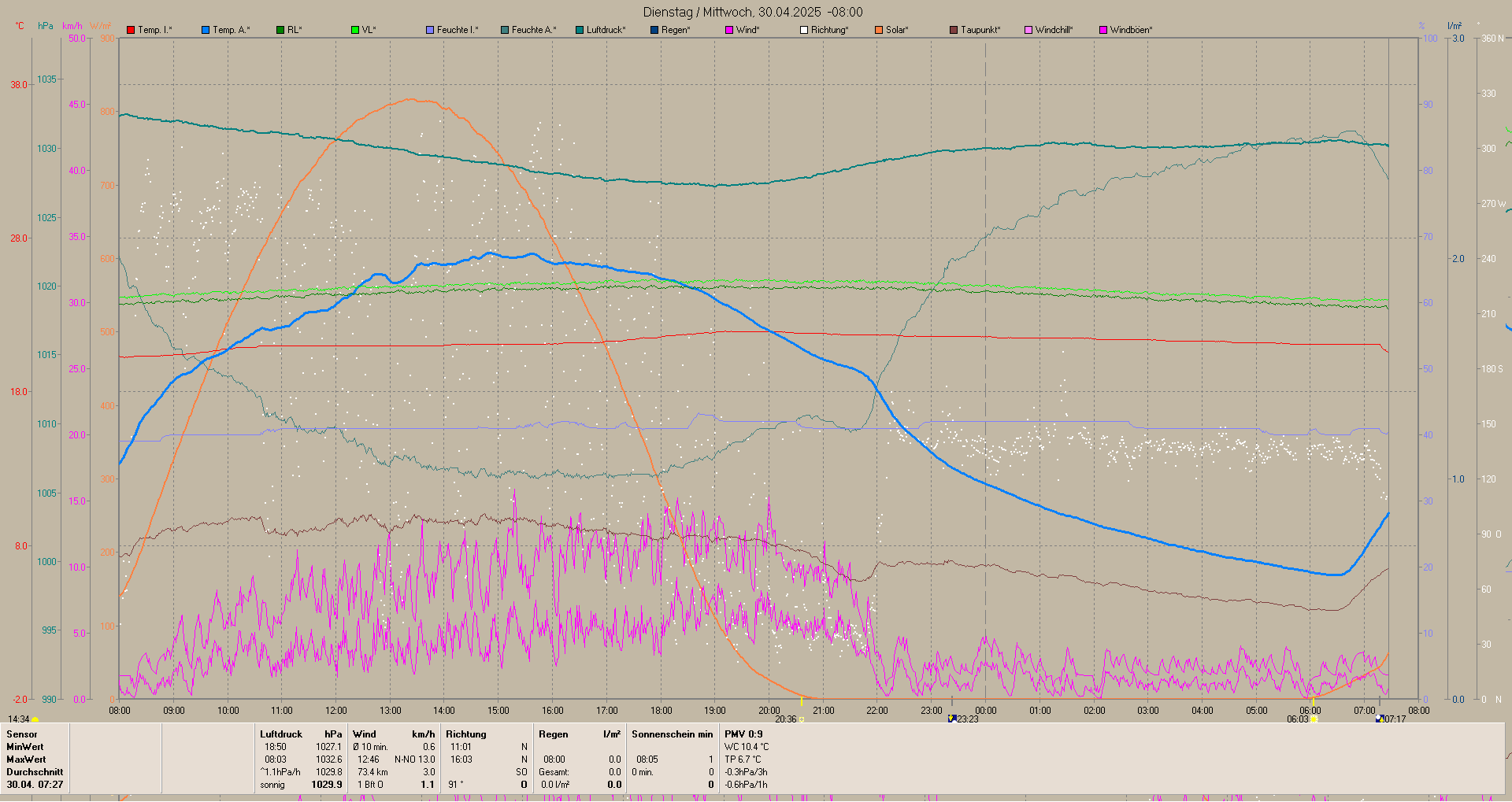This screenshot has height=802, width=1512.
Task: Click the 'Windböen*' legend label
Action: coord(1132,30)
